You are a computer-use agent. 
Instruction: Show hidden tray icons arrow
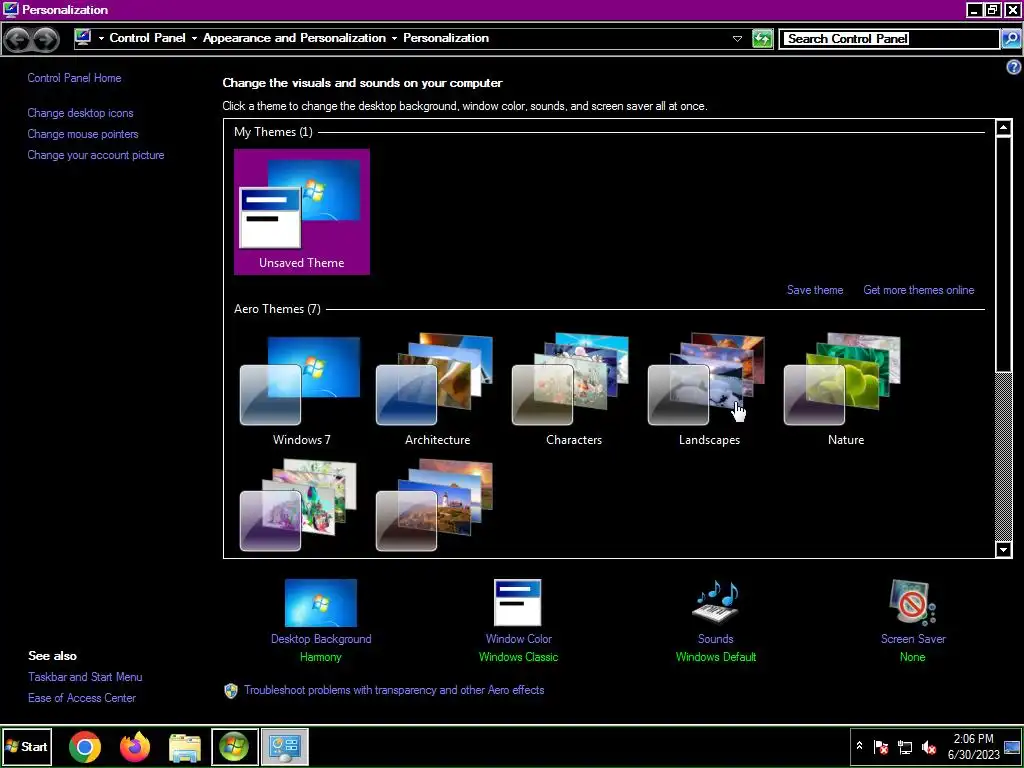859,746
